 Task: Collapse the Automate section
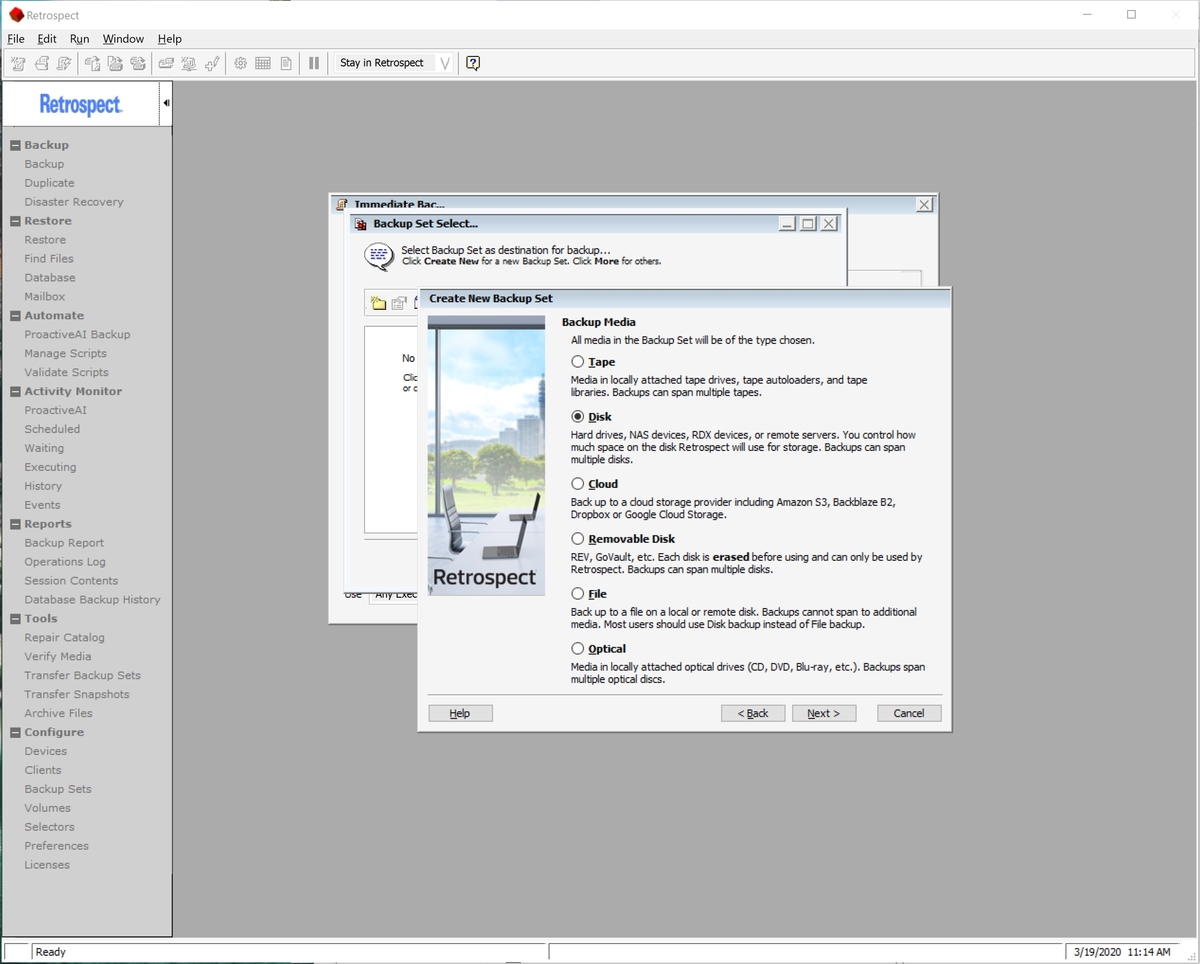pos(15,316)
